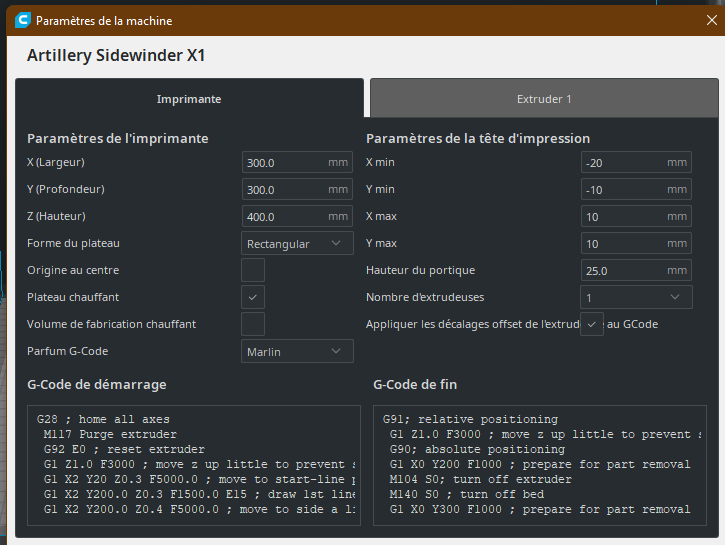Edit the Y min value field
The height and width of the screenshot is (545, 725).
coord(636,189)
